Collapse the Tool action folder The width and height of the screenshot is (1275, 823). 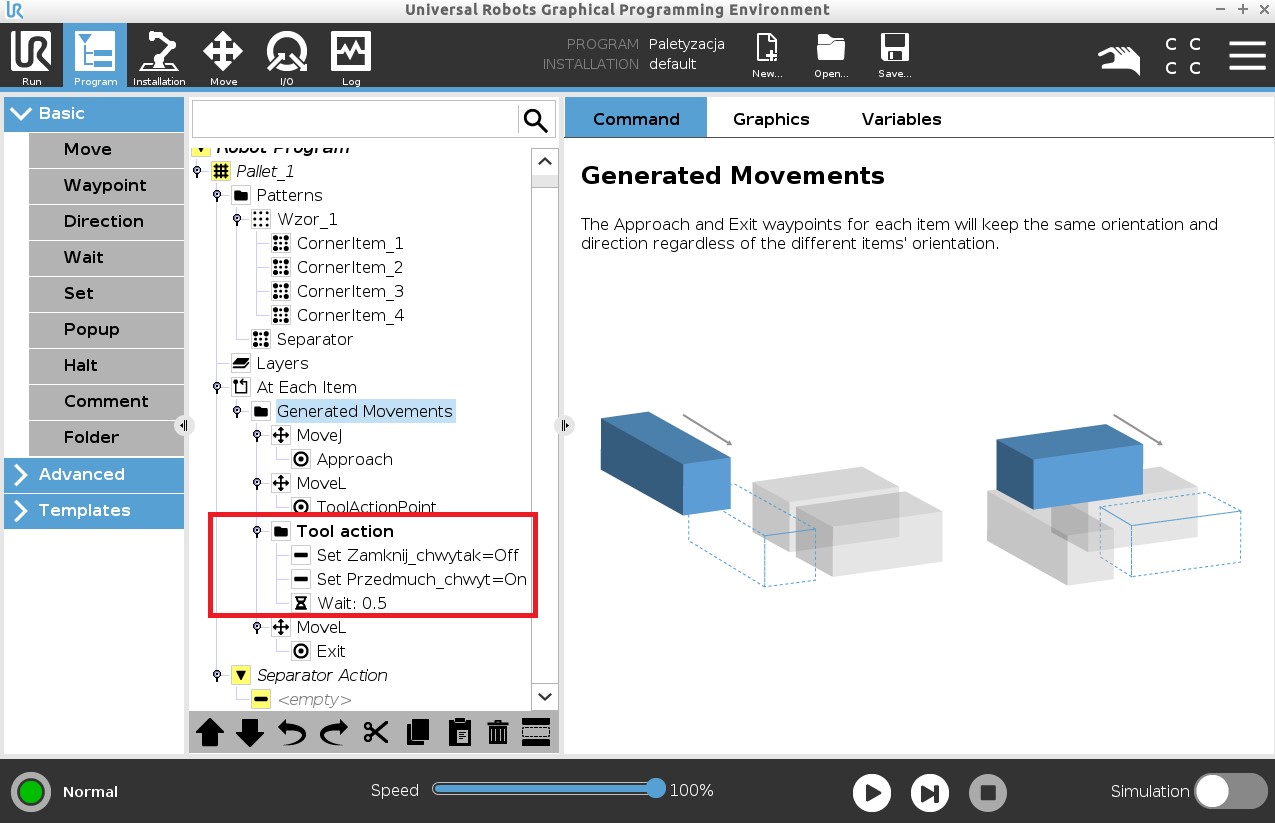pos(257,531)
